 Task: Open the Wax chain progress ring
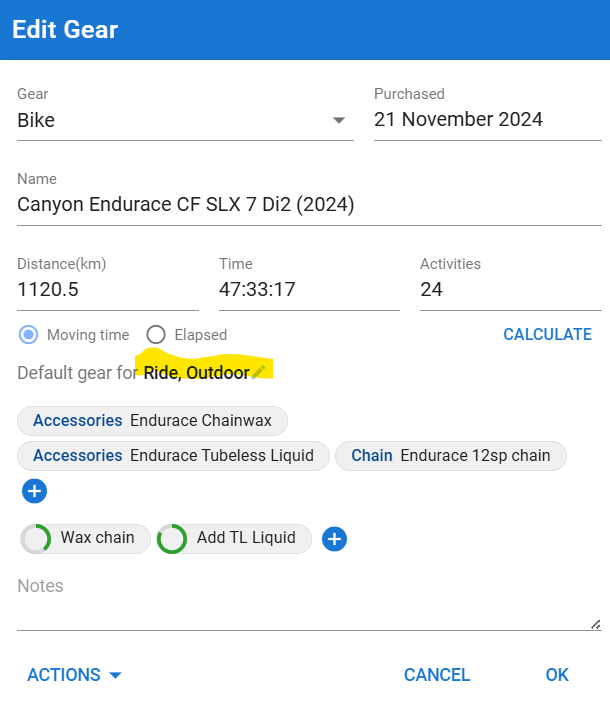36,538
